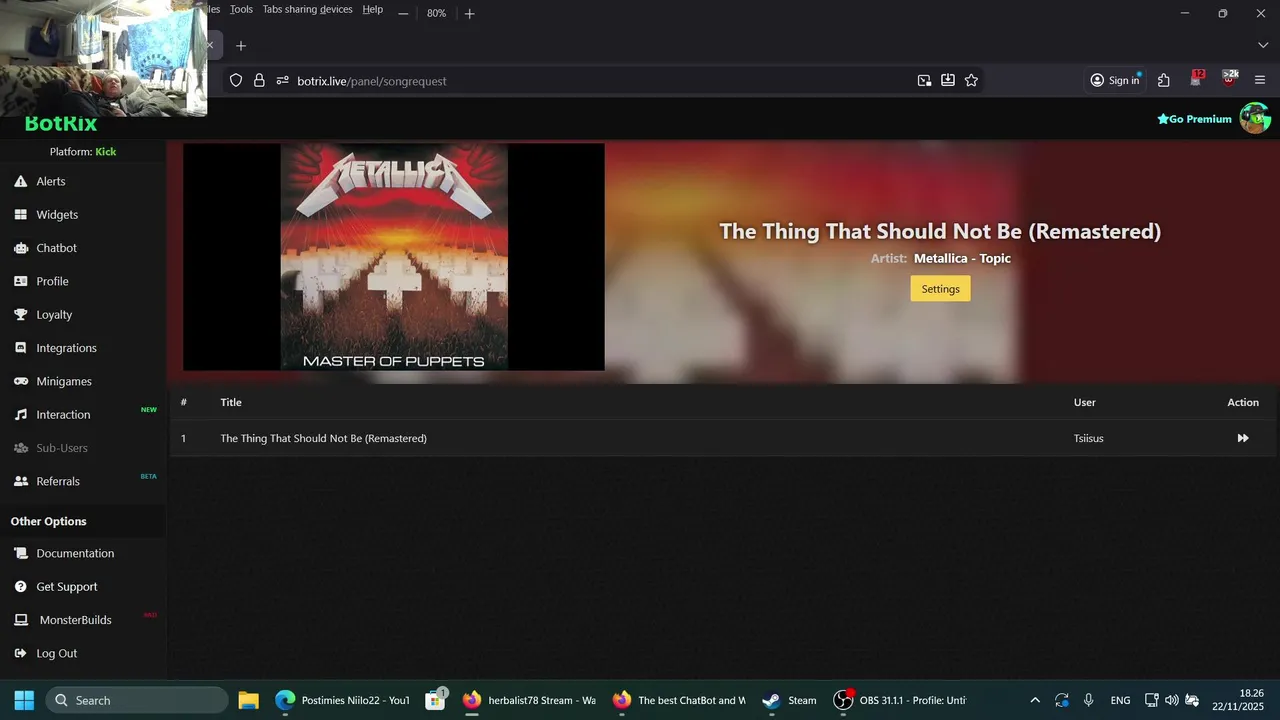This screenshot has height=720, width=1280.
Task: Click the microphone icon in the system tray
Action: [x=1088, y=700]
